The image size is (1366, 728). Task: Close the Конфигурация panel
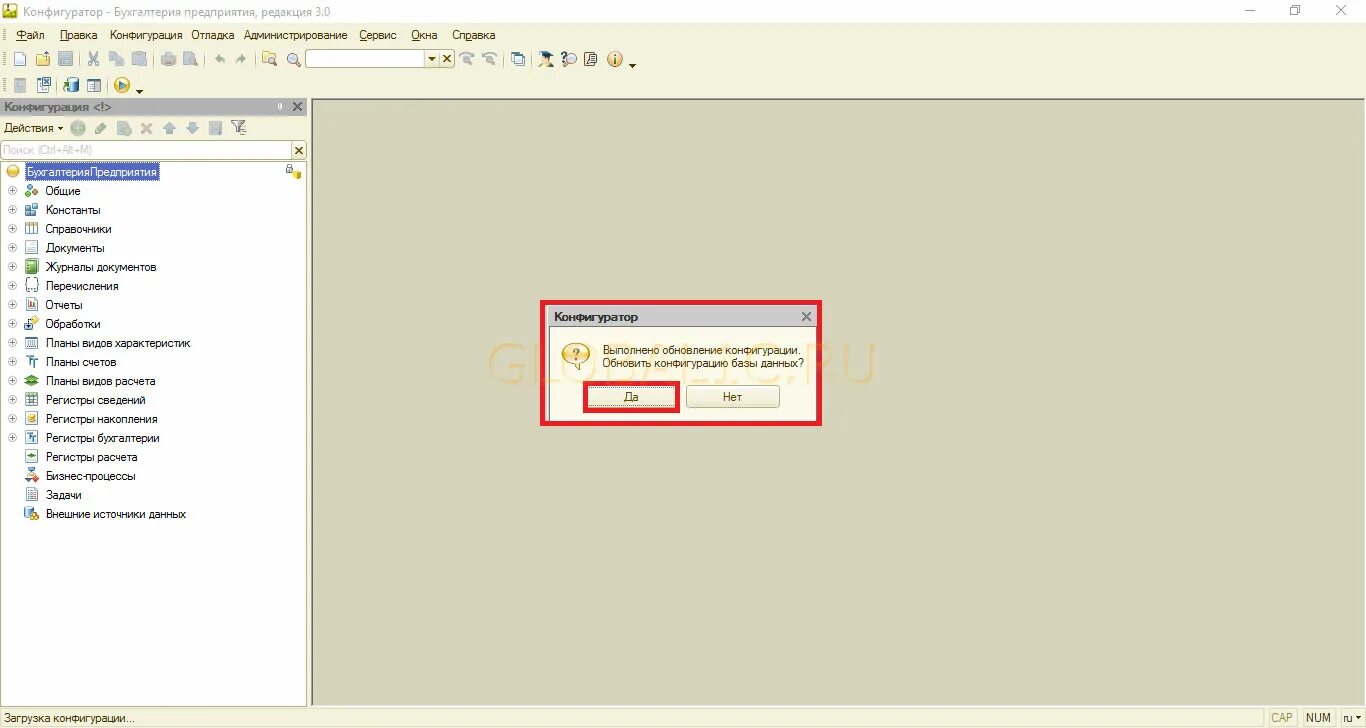click(297, 107)
